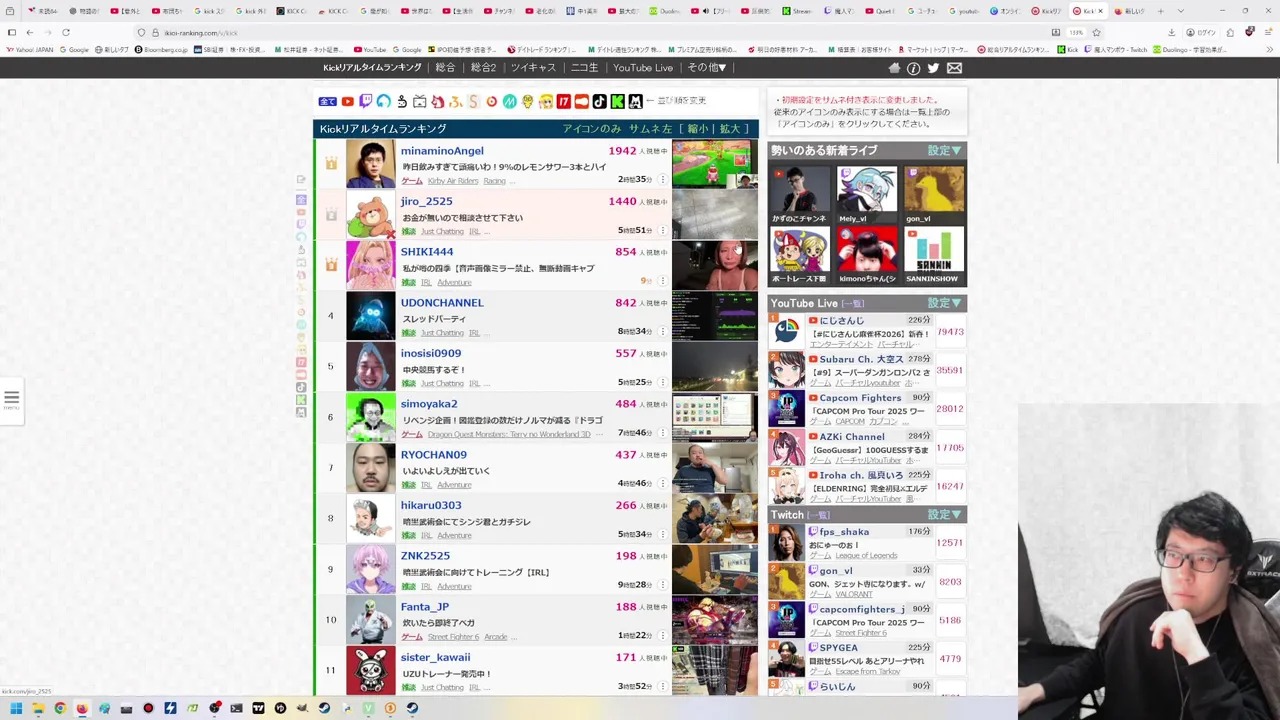Filter ranking by TikTok icon
Screen dimensions: 1280x720
pyautogui.click(x=599, y=101)
